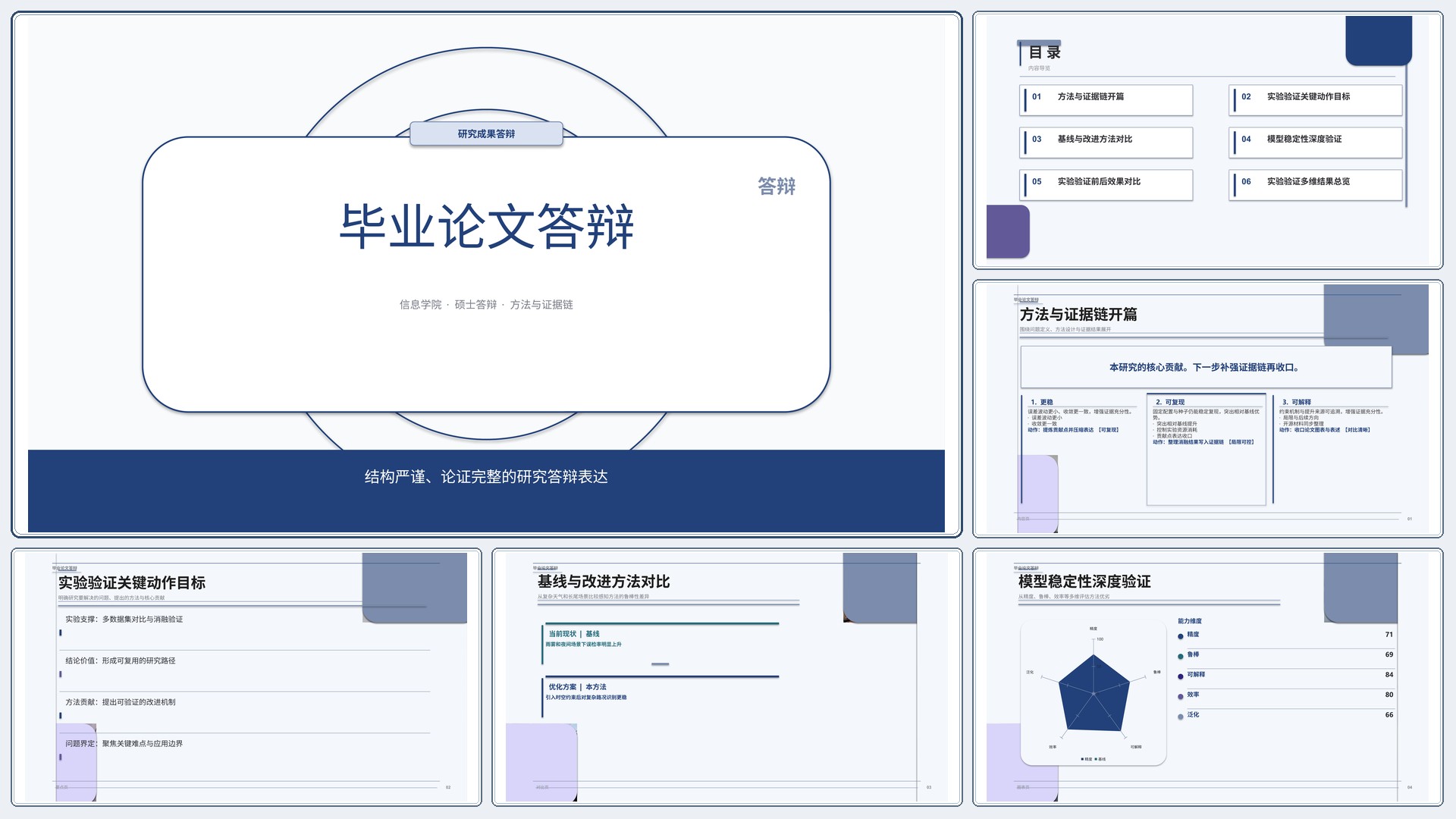Select contents entry 05 实验验证前后效果对比
Image resolution: width=1456 pixels, height=819 pixels.
click(x=1106, y=185)
